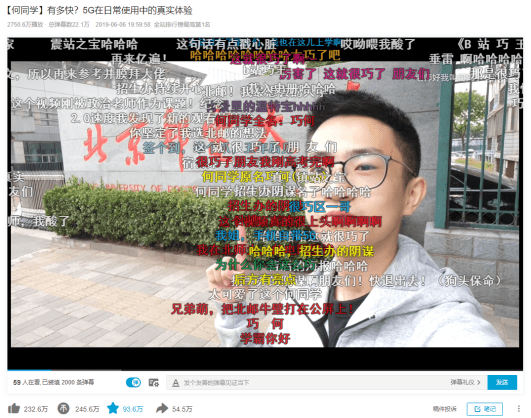Click the coin count 245.6万

[x=87, y=409]
